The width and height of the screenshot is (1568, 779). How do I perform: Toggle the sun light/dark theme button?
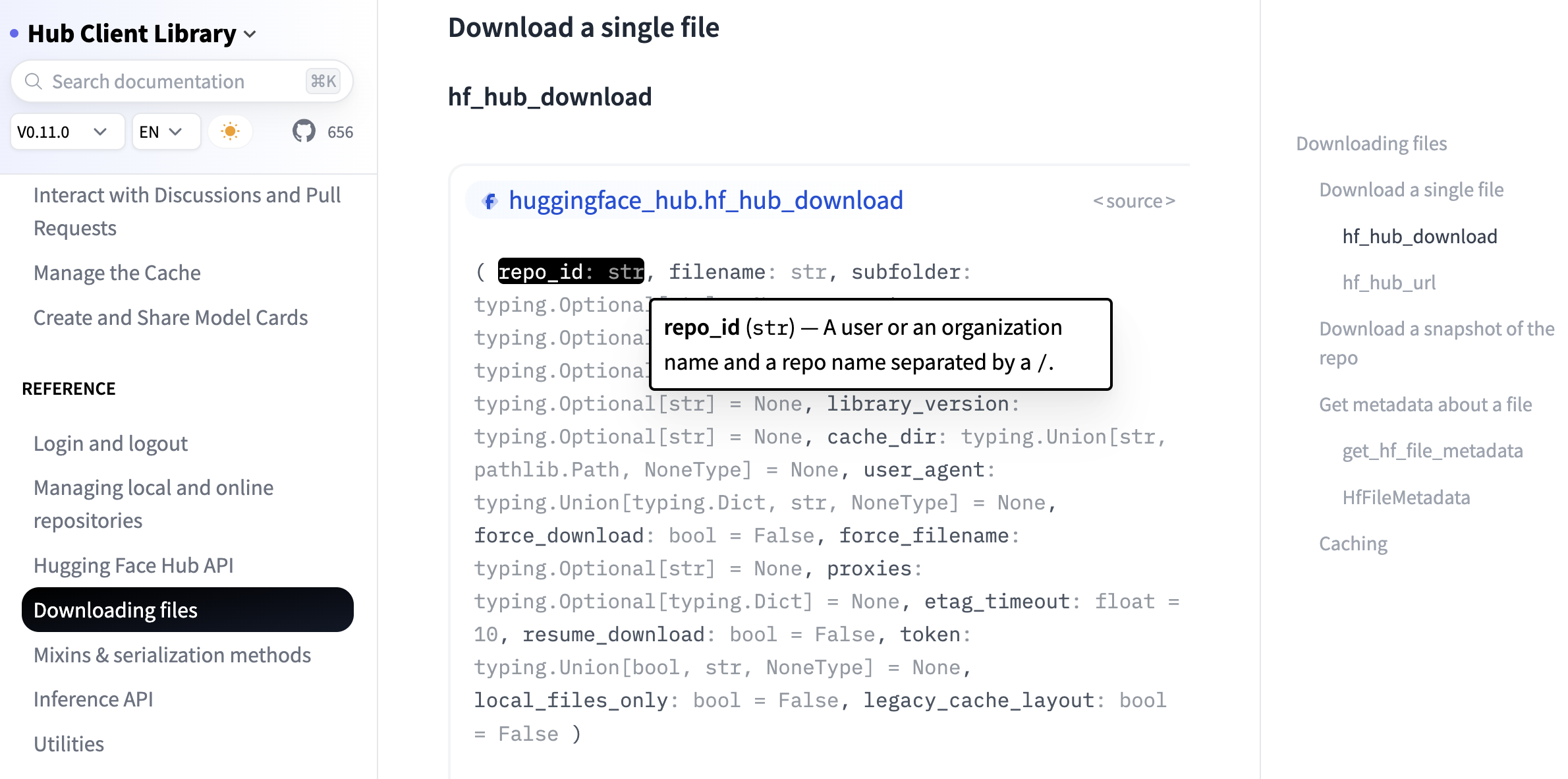[x=230, y=131]
